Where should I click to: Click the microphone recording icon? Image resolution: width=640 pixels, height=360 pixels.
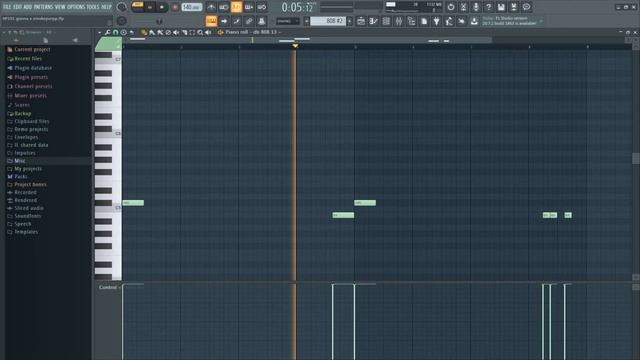pos(476,7)
